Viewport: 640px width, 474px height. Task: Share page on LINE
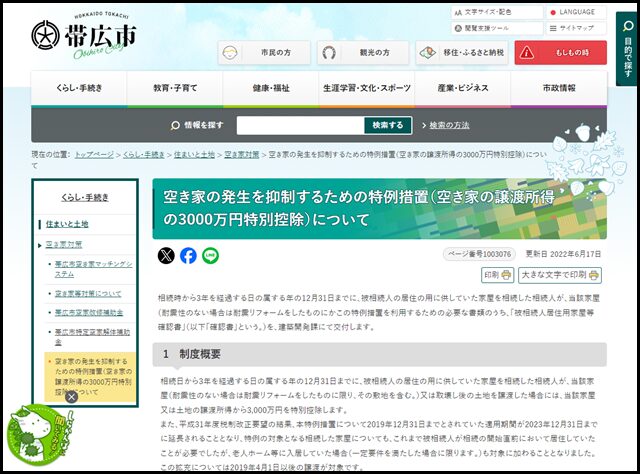coord(210,256)
